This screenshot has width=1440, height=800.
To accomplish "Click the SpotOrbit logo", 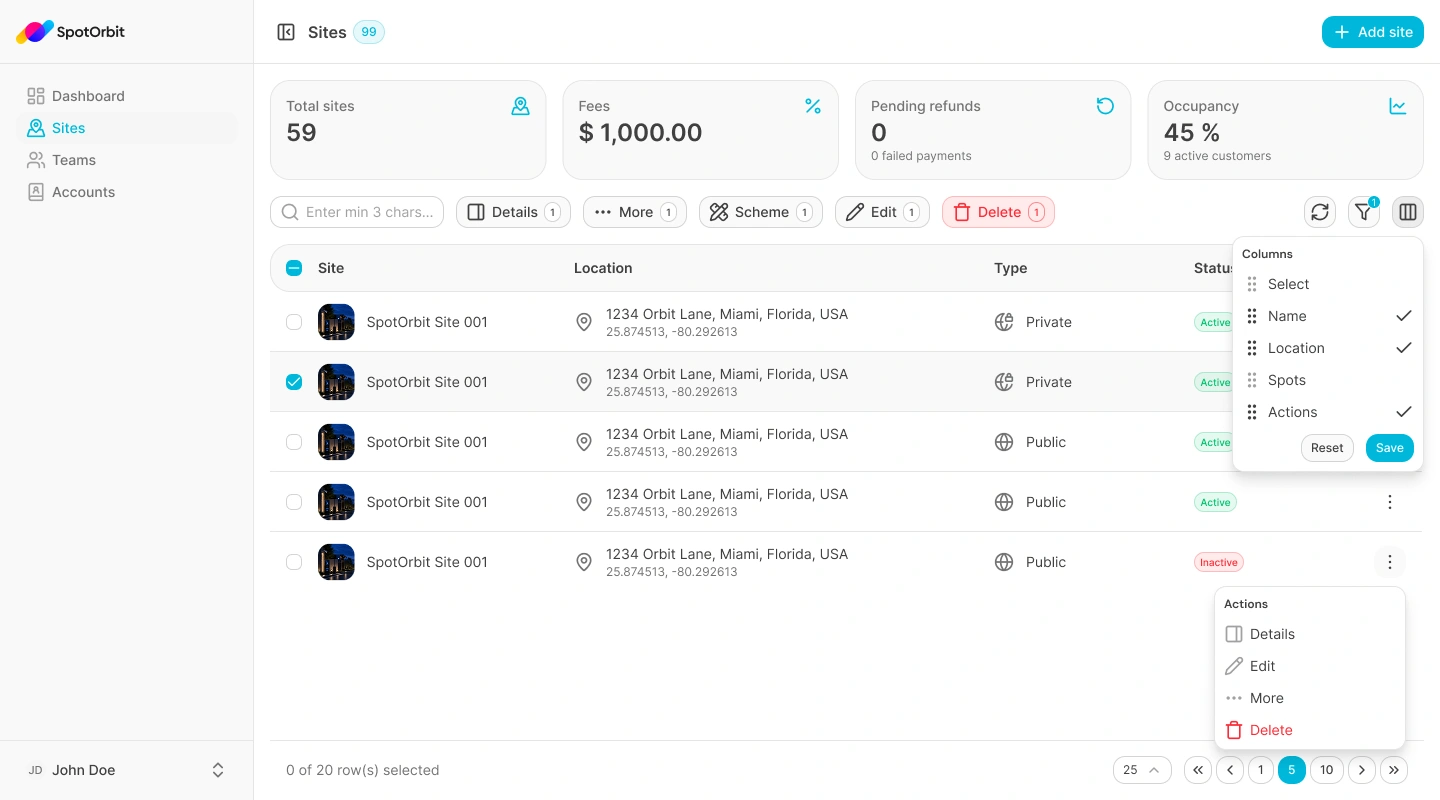I will point(70,32).
